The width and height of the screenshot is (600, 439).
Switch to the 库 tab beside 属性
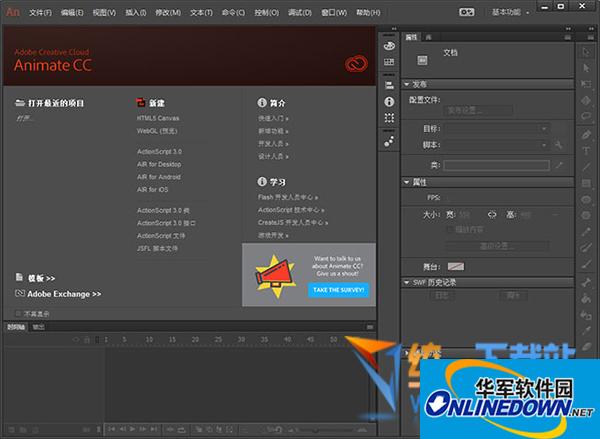click(429, 37)
